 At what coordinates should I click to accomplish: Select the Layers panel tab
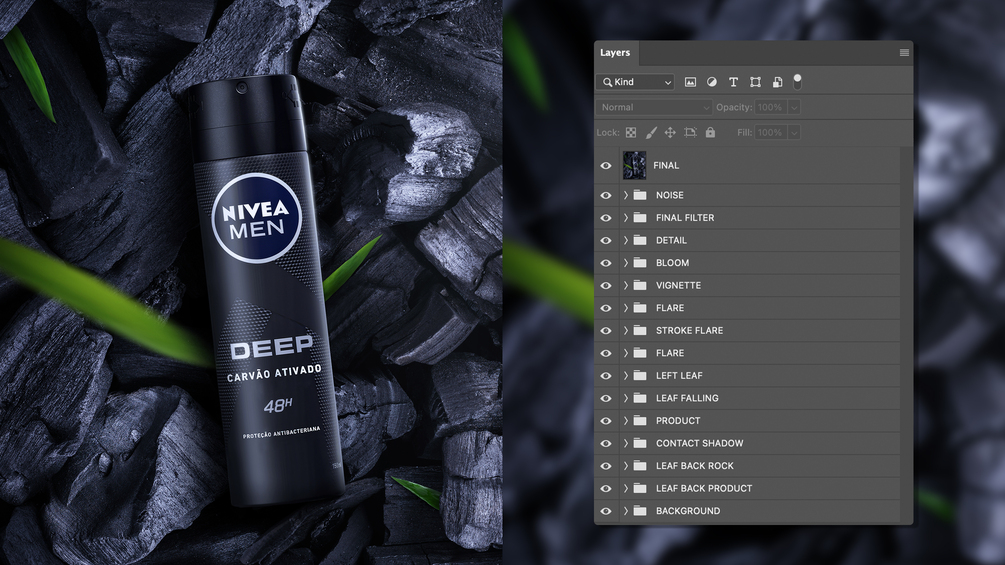pyautogui.click(x=615, y=53)
